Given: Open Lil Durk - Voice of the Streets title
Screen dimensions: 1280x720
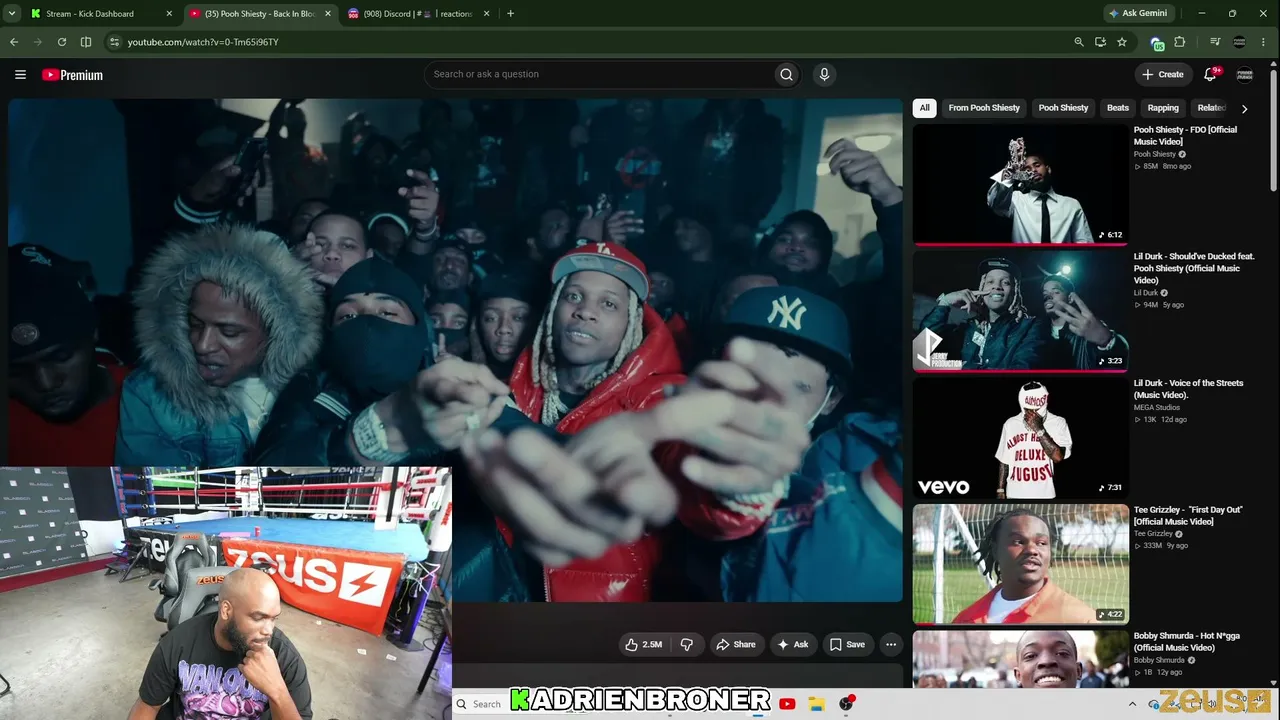Looking at the screenshot, I should pos(1188,389).
